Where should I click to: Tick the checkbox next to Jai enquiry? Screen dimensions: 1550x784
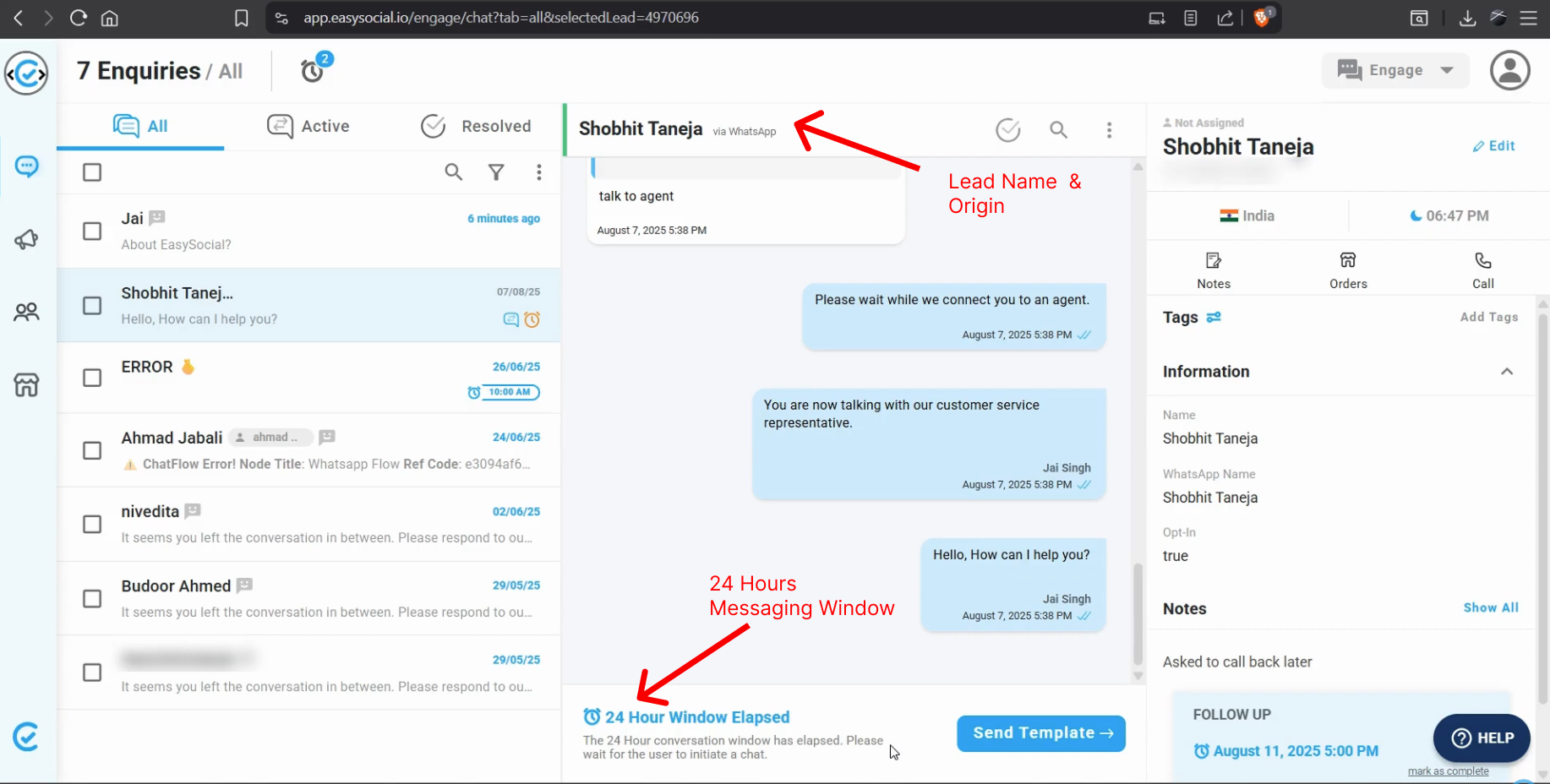[92, 231]
